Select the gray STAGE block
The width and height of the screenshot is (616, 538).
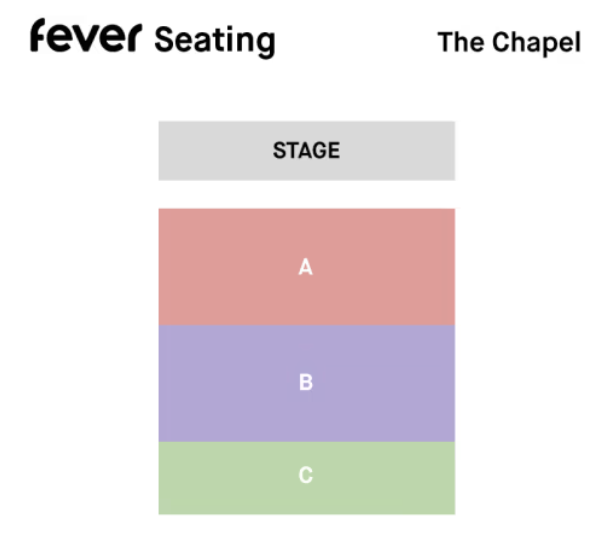coord(307,151)
